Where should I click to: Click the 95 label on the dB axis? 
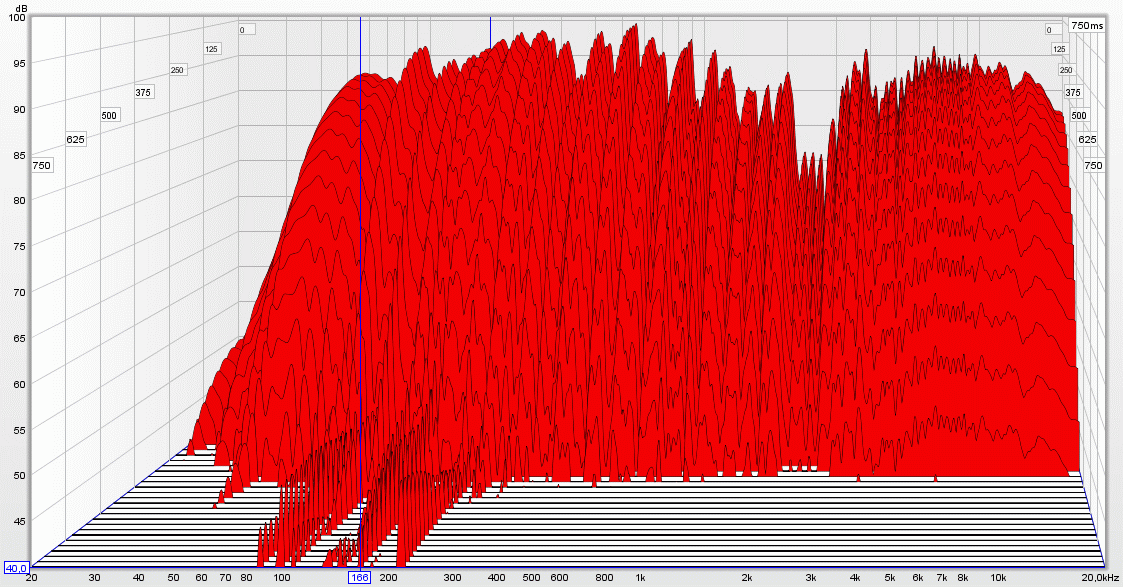(x=19, y=63)
